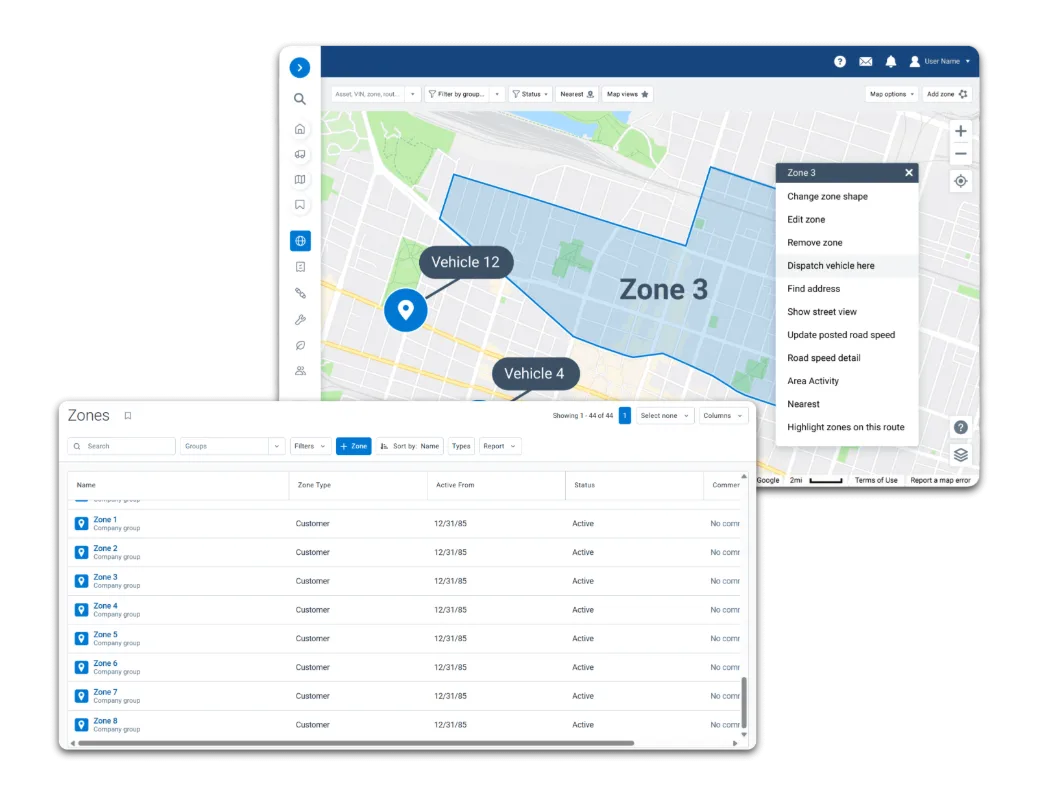Click the Nearest toolbar button on map

(x=576, y=94)
